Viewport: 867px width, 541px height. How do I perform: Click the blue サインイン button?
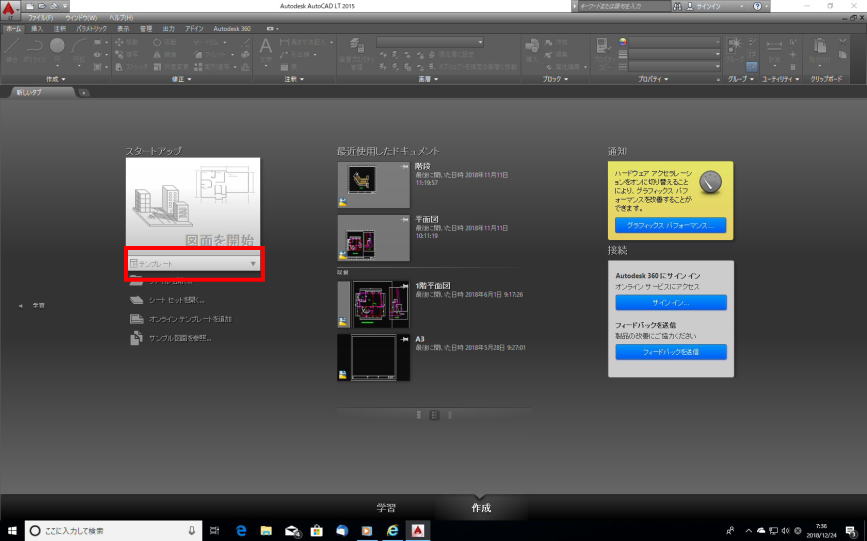[671, 303]
